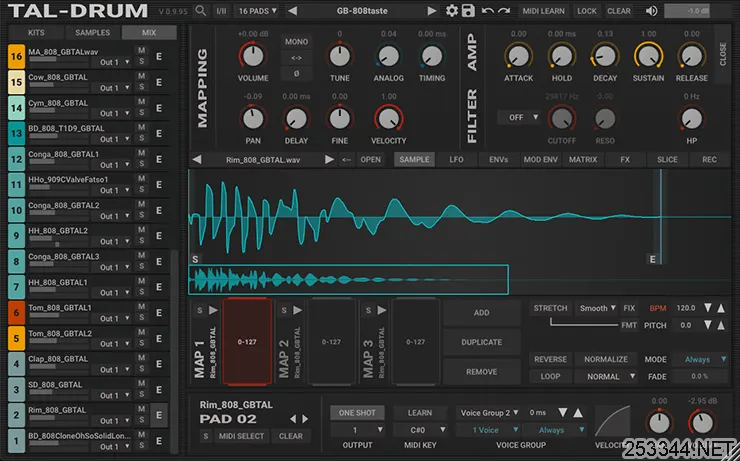Open MIDI key C#0 dropdown
Screen dimensions: 740x461
(x=420, y=430)
